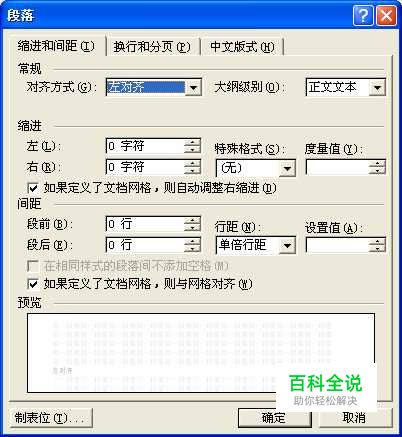
Task: Click the 设置值 value field
Action: coord(337,245)
